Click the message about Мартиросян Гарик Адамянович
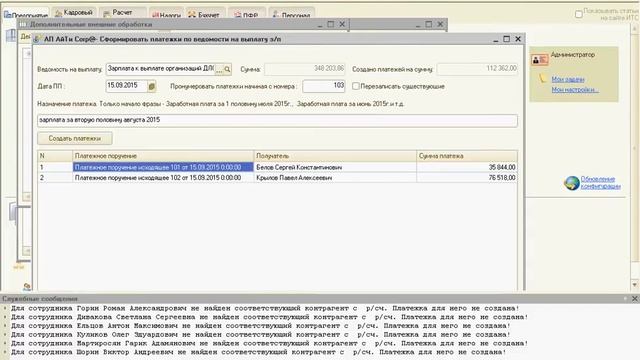This screenshot has width=640, height=360. point(269,343)
